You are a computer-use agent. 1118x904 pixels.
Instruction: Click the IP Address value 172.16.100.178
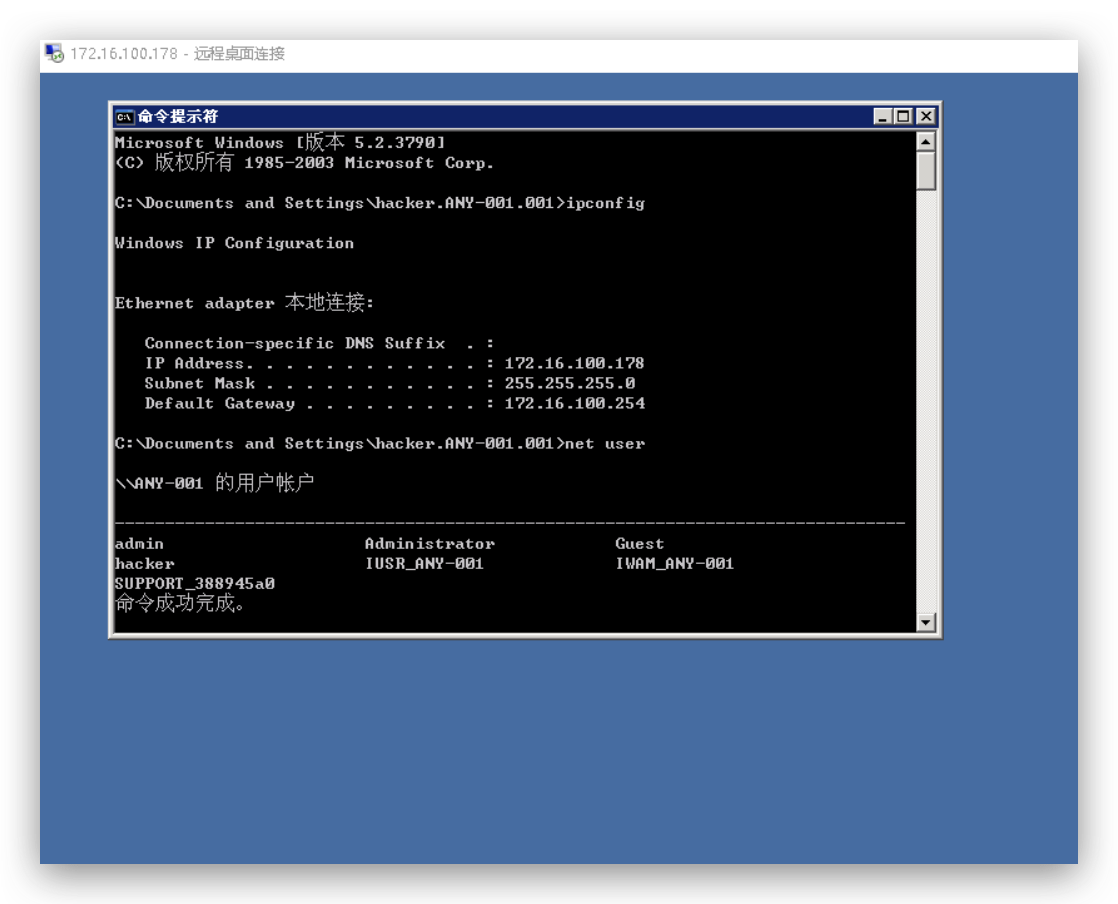(x=575, y=363)
